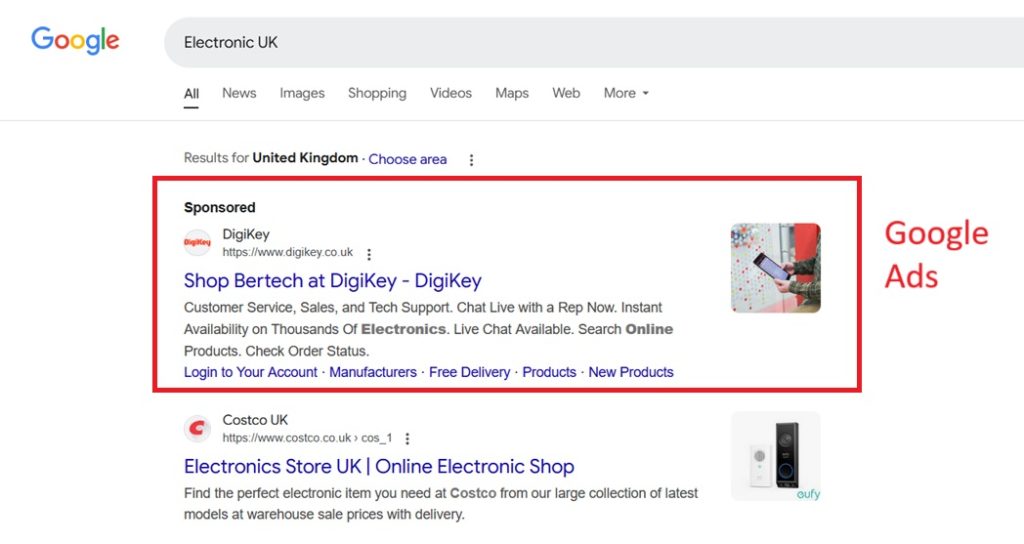Click the New Products sitelink
1024x544 pixels.
click(x=631, y=372)
